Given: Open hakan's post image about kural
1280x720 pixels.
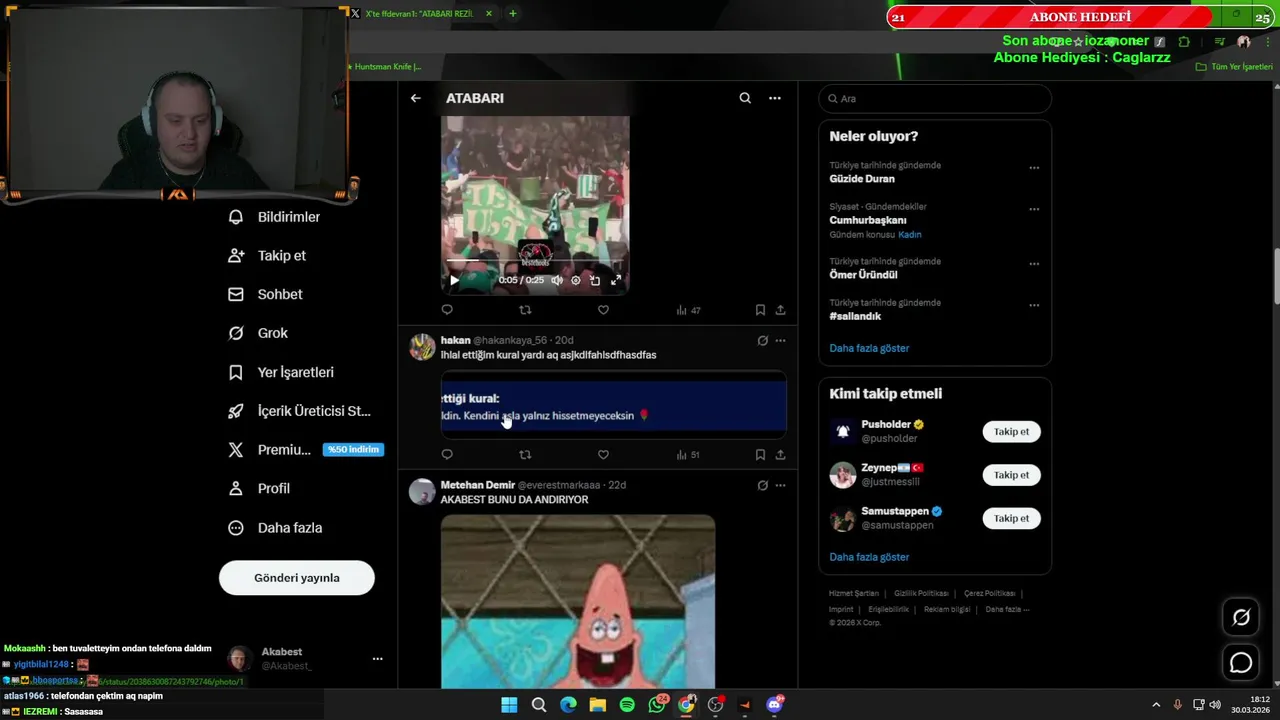Looking at the screenshot, I should 613,405.
